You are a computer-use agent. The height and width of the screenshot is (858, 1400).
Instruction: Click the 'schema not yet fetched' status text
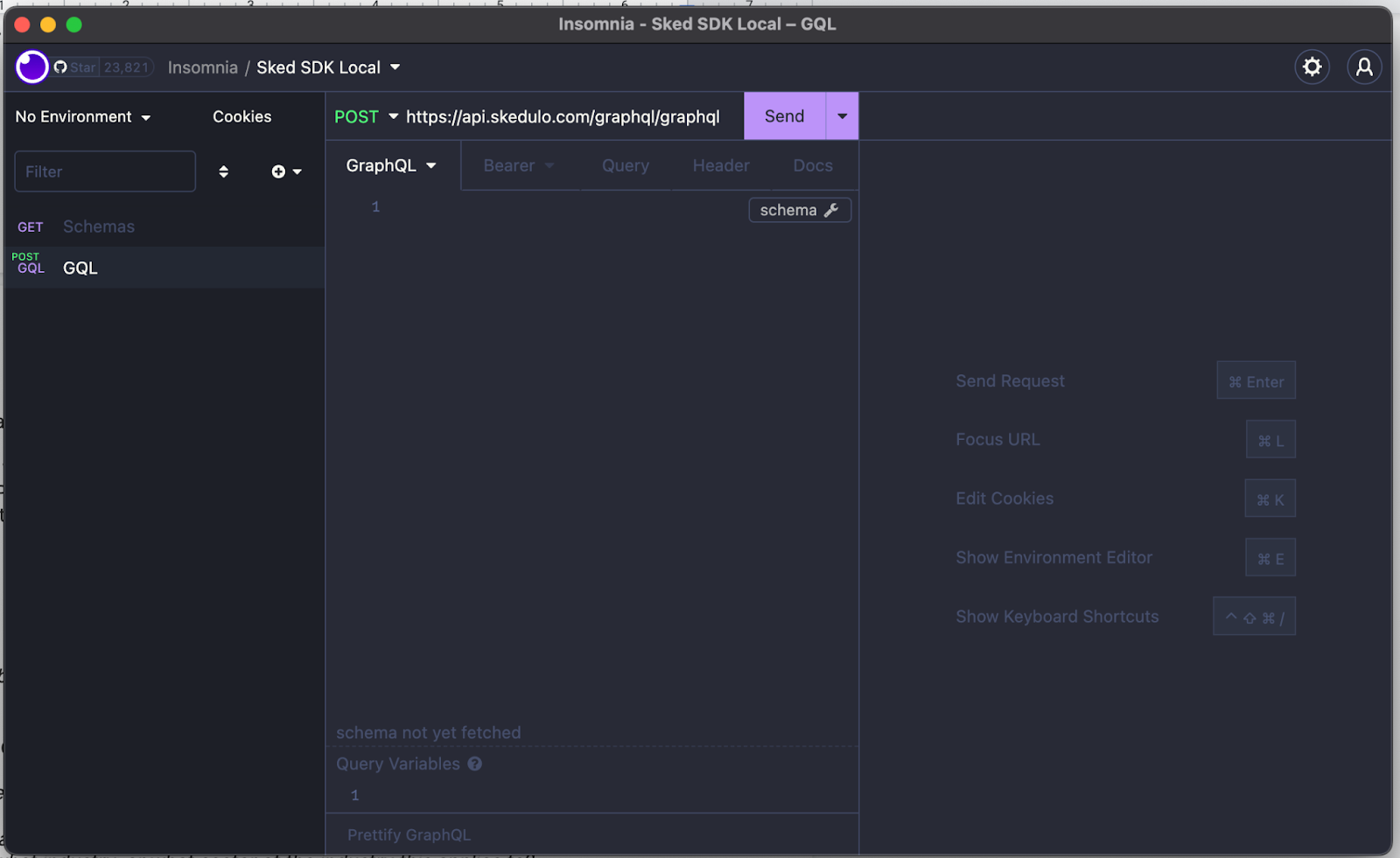[x=429, y=732]
